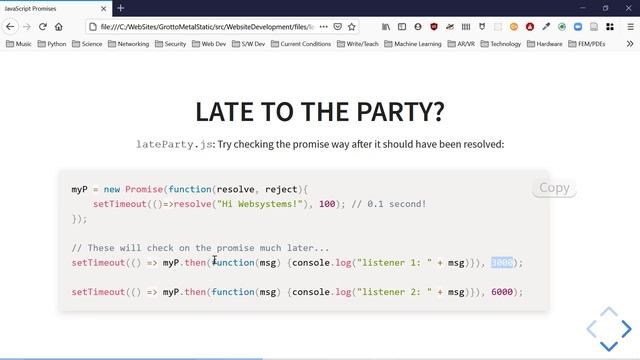
Task: Click the 'LATE TO THE PARTY?' heading
Action: pyautogui.click(x=320, y=111)
